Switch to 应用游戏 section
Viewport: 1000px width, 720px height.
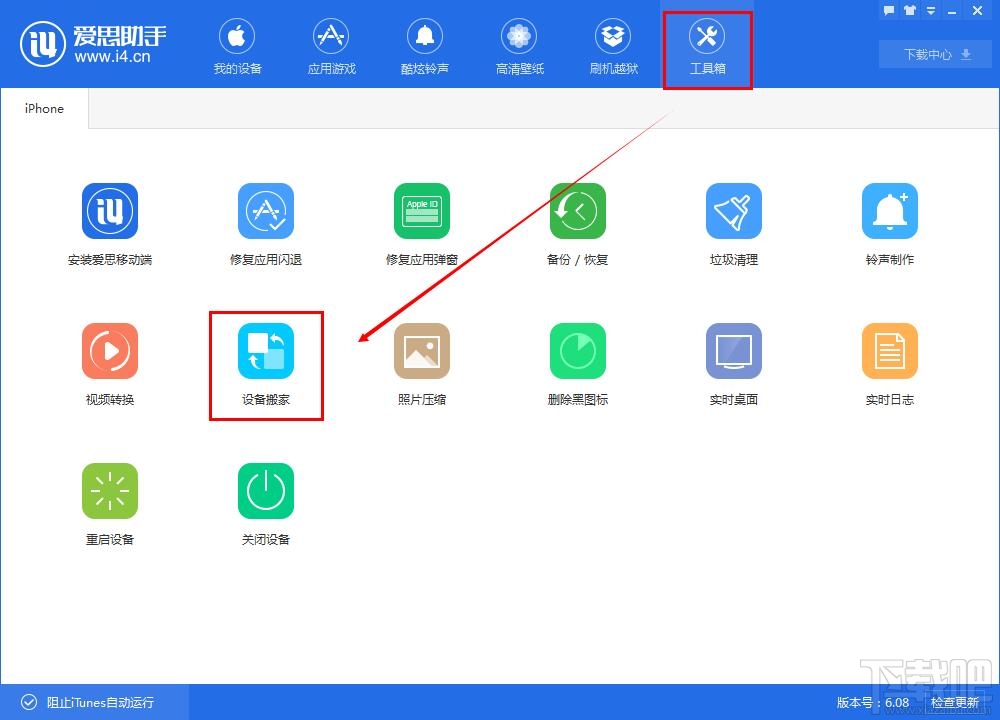click(331, 47)
